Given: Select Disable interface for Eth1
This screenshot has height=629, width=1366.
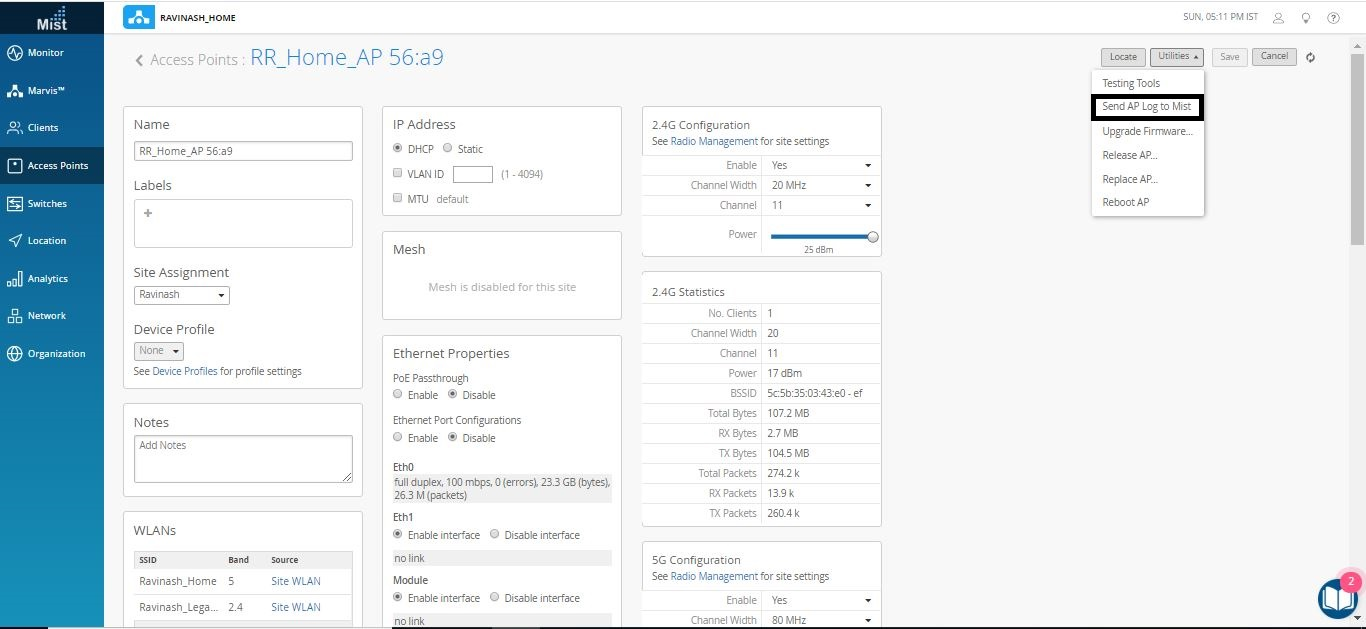Looking at the screenshot, I should pos(495,534).
